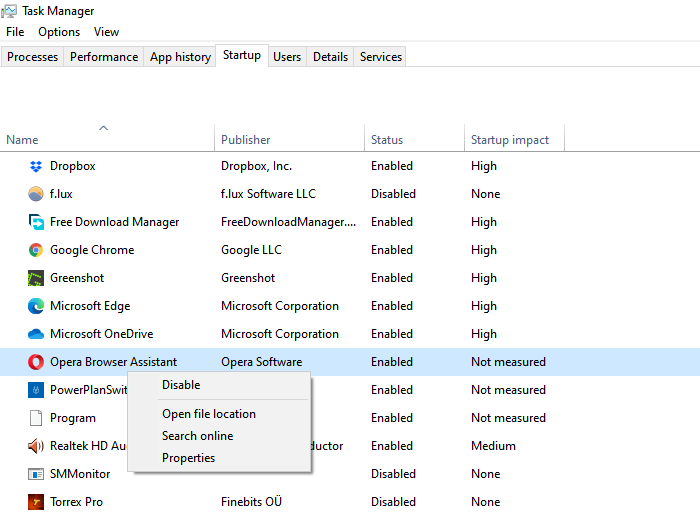The image size is (700, 516).
Task: Click the f.lux Software LLC publisher cell
Action: [x=268, y=194]
